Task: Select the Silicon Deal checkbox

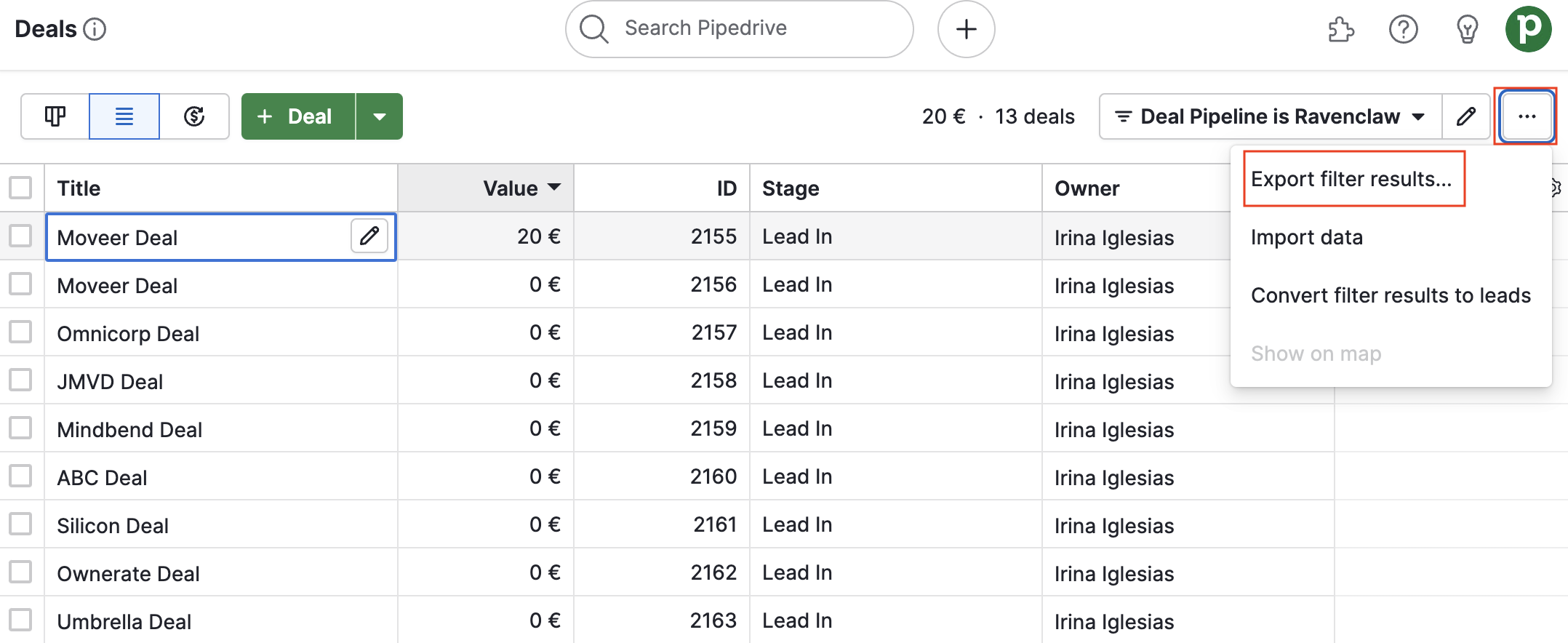Action: click(x=20, y=524)
